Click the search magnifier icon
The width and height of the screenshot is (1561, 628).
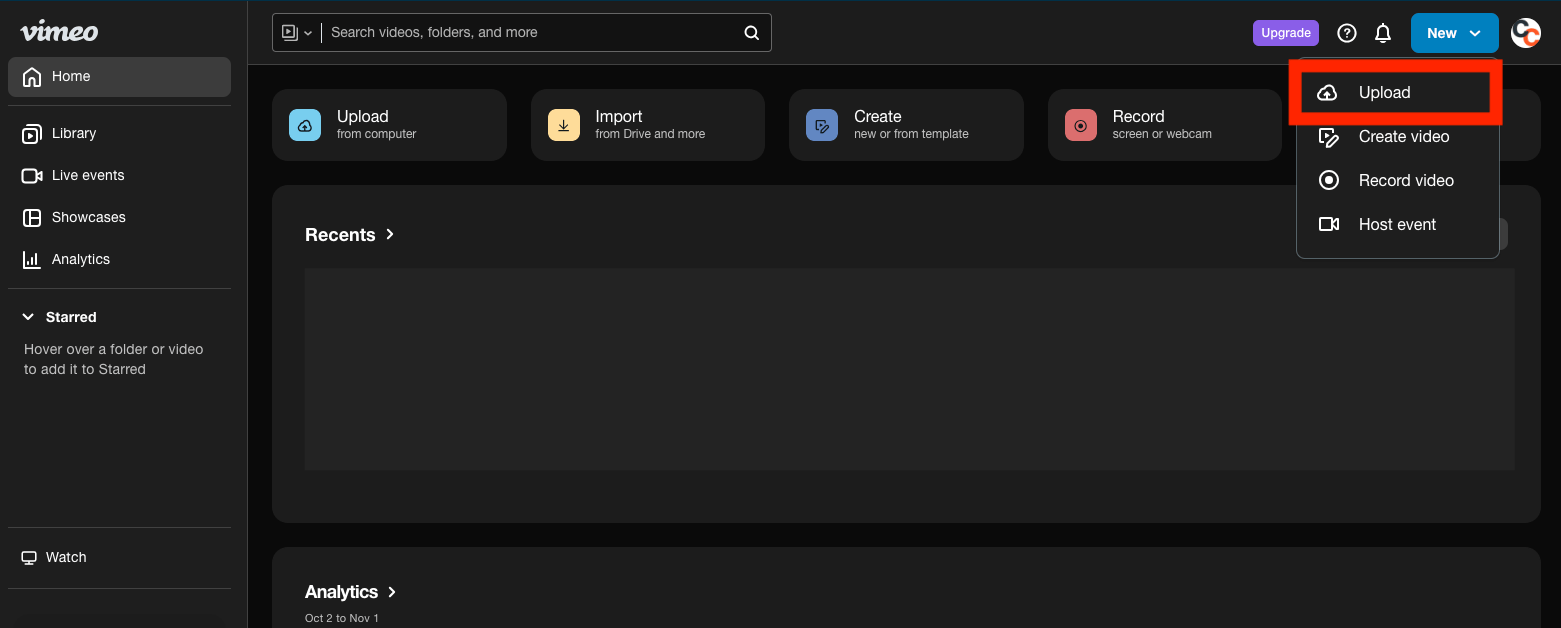pyautogui.click(x=751, y=33)
